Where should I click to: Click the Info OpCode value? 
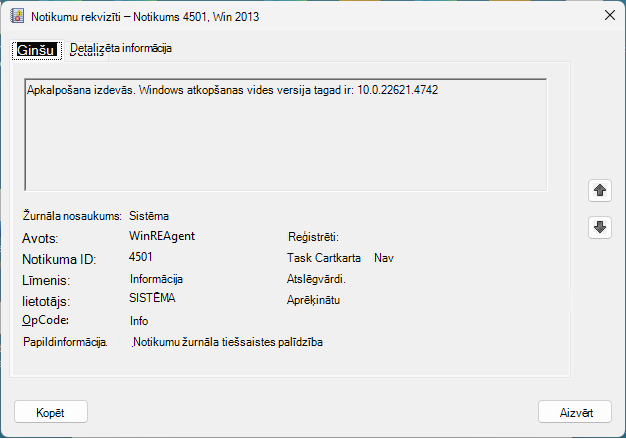(x=139, y=321)
